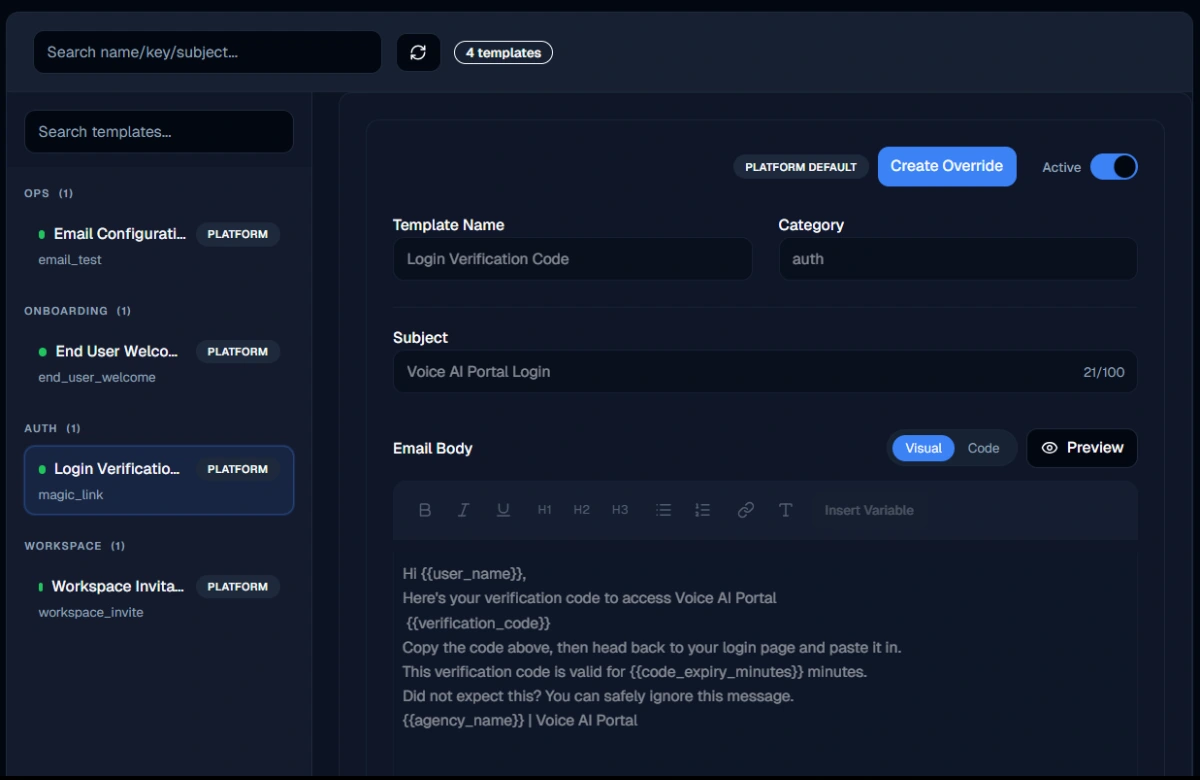Select the Visual editor mode
The height and width of the screenshot is (780, 1200).
point(923,448)
